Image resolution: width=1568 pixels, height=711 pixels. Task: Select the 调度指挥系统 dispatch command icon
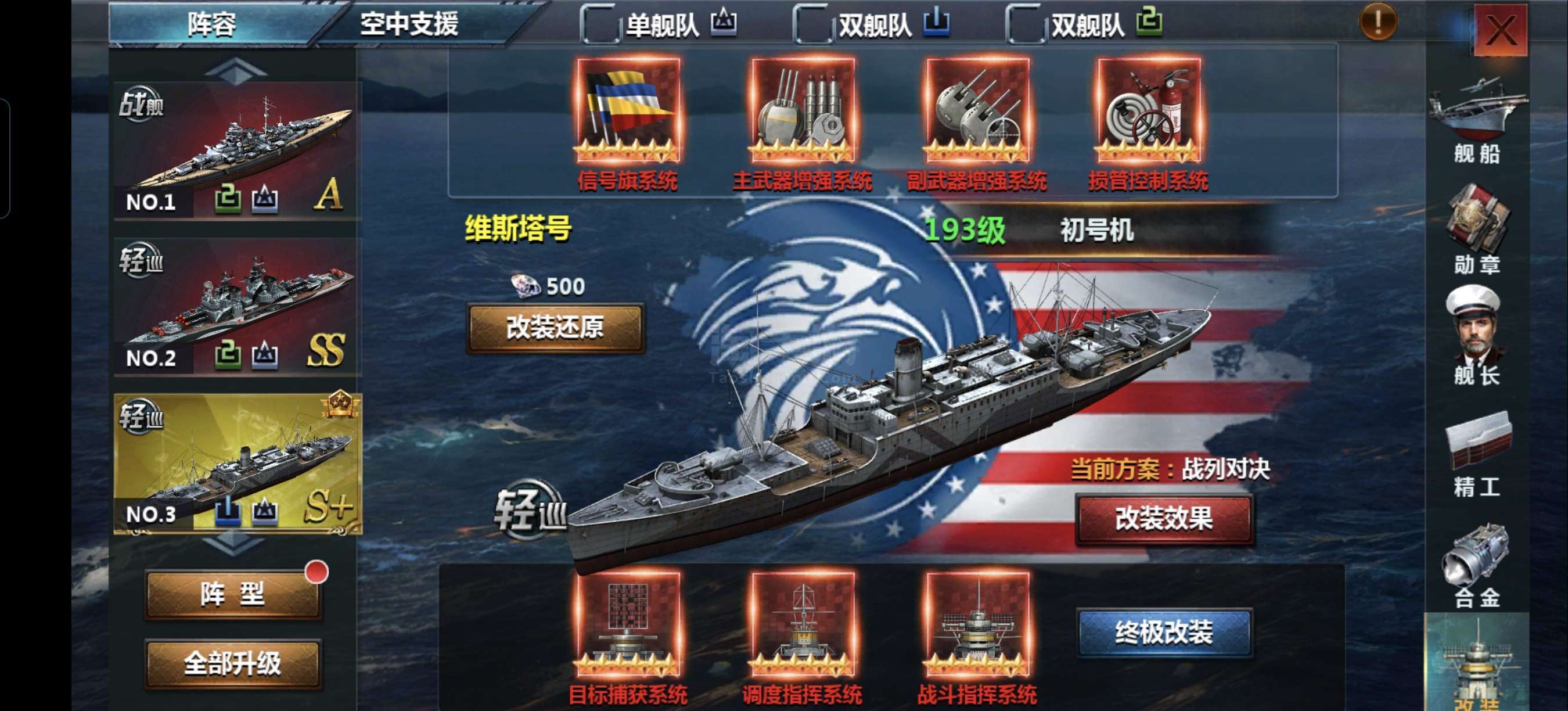(x=803, y=624)
